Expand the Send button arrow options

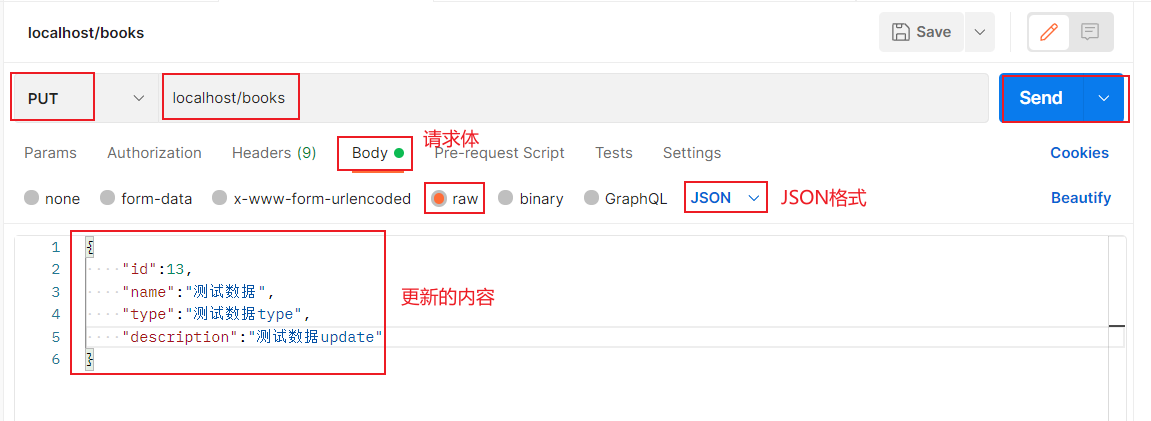pyautogui.click(x=1104, y=98)
